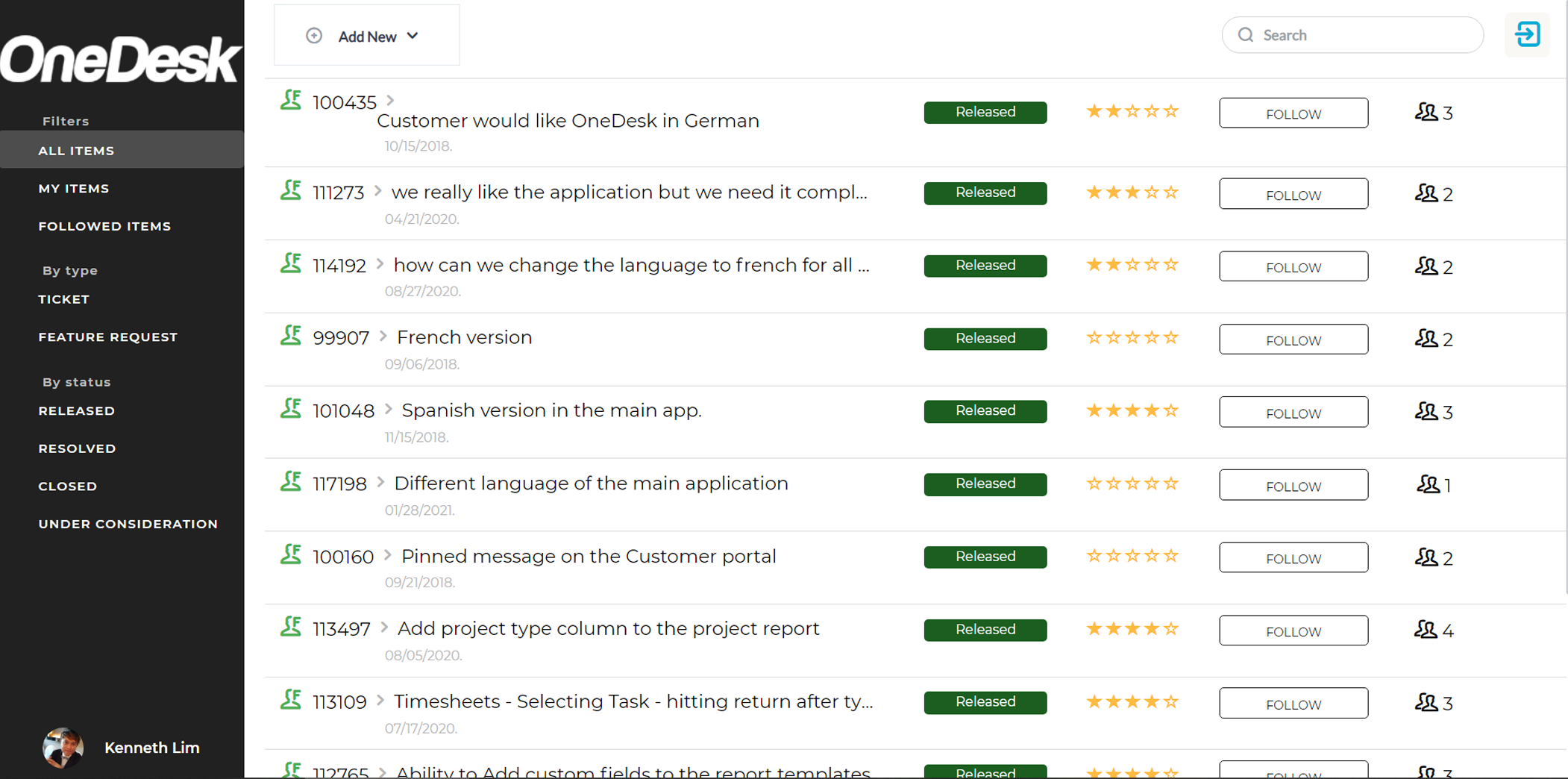Follow item 111273
Screen dimensions: 1568x779
[1293, 194]
